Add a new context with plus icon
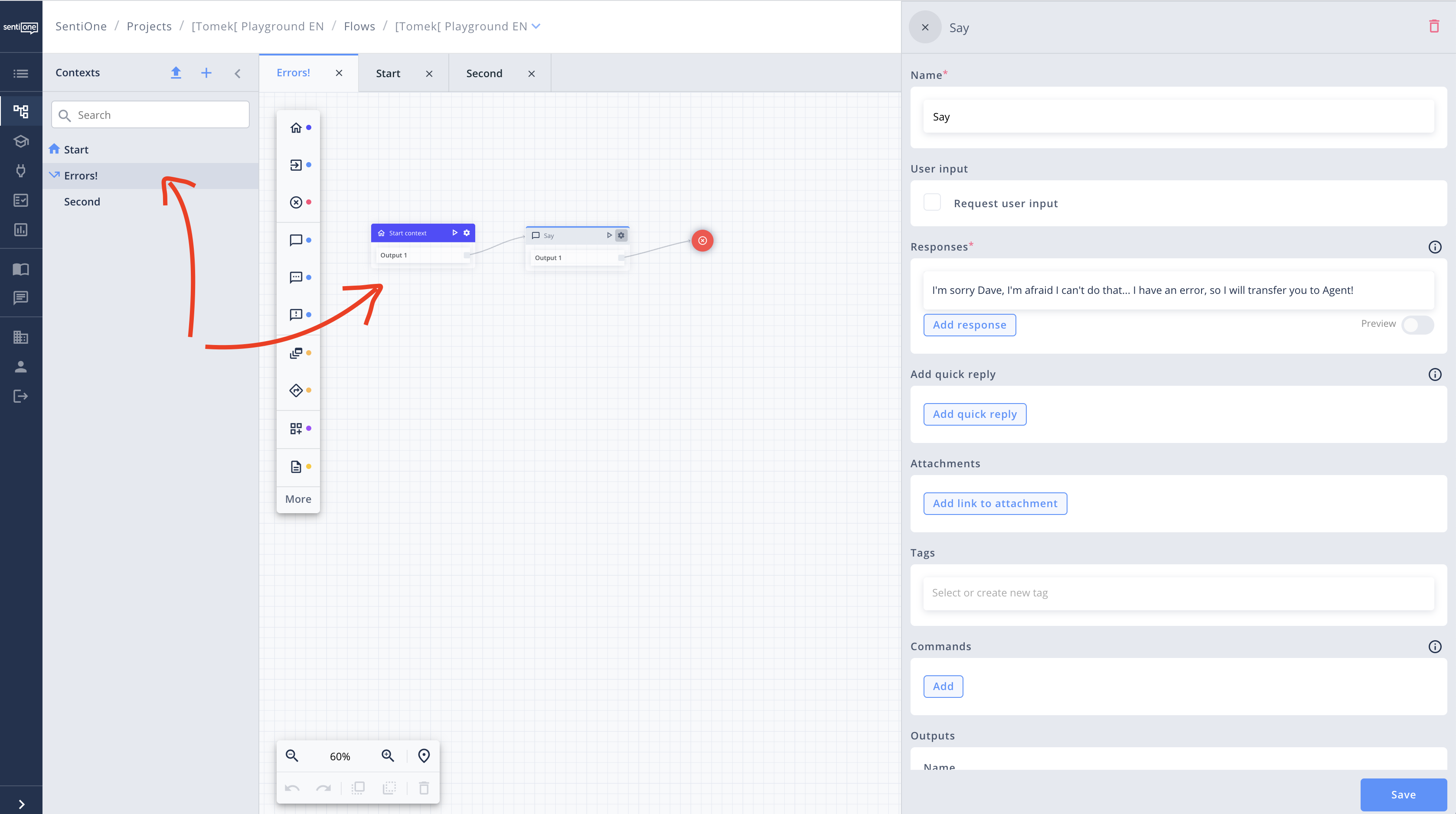This screenshot has width=1456, height=814. 206,73
